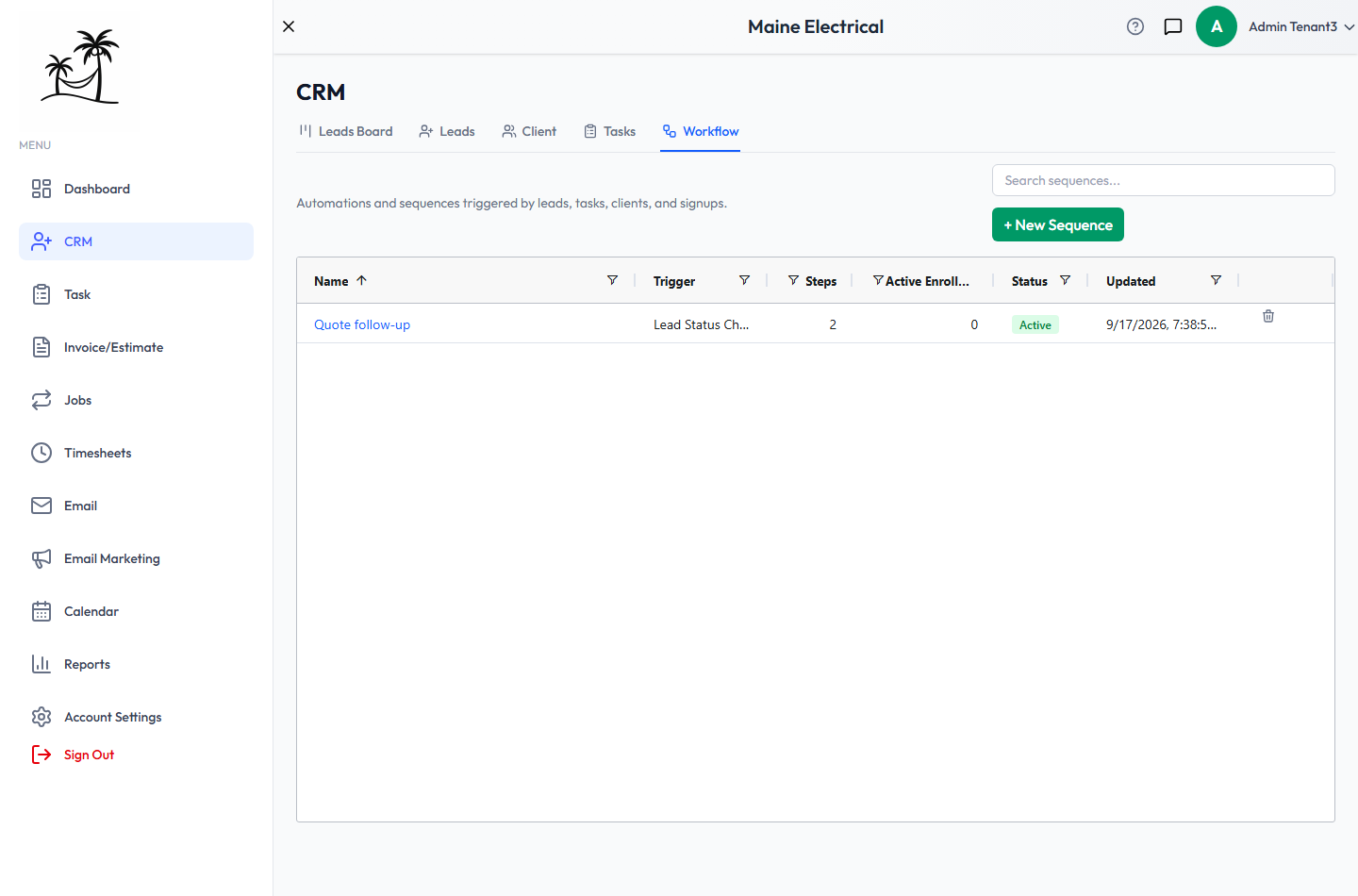Filter the Trigger column
Viewport: 1358px width, 896px height.
(744, 280)
